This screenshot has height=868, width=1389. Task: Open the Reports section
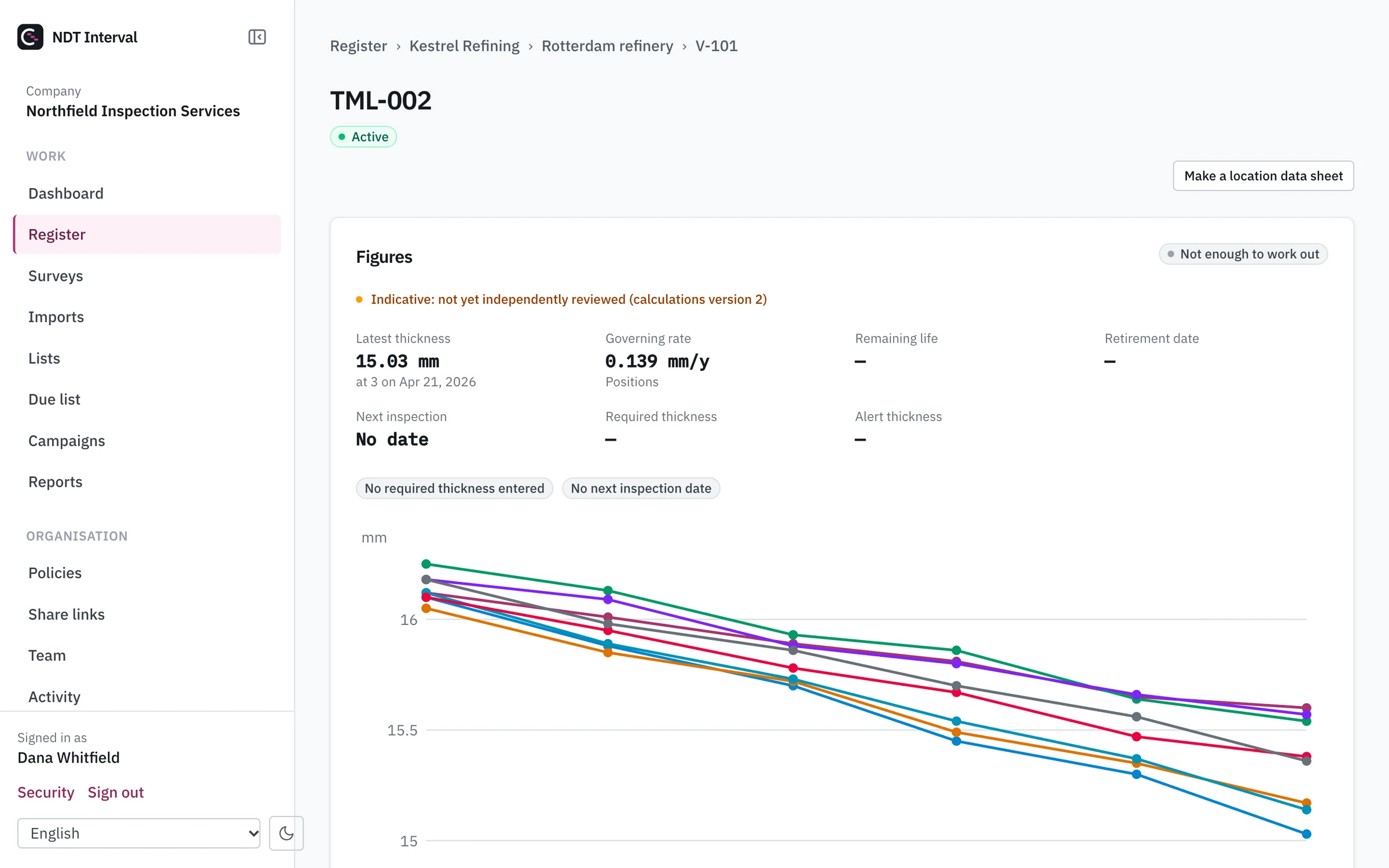point(147,482)
